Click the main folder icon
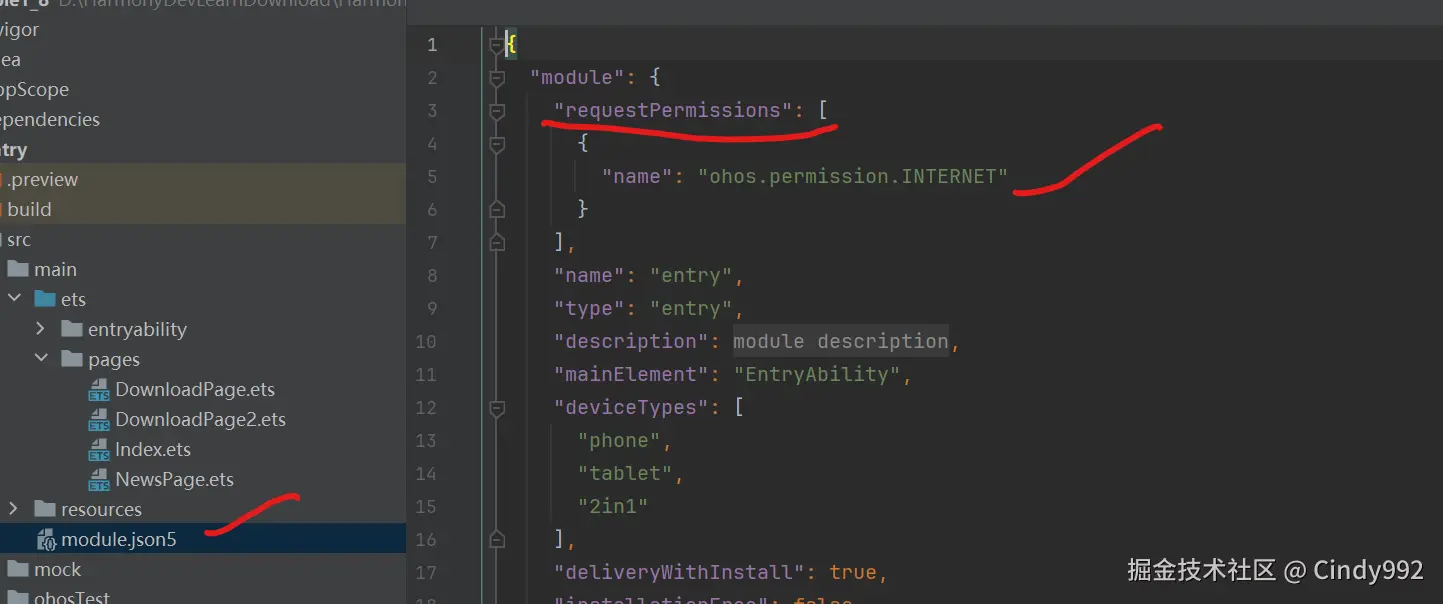 click(x=18, y=269)
